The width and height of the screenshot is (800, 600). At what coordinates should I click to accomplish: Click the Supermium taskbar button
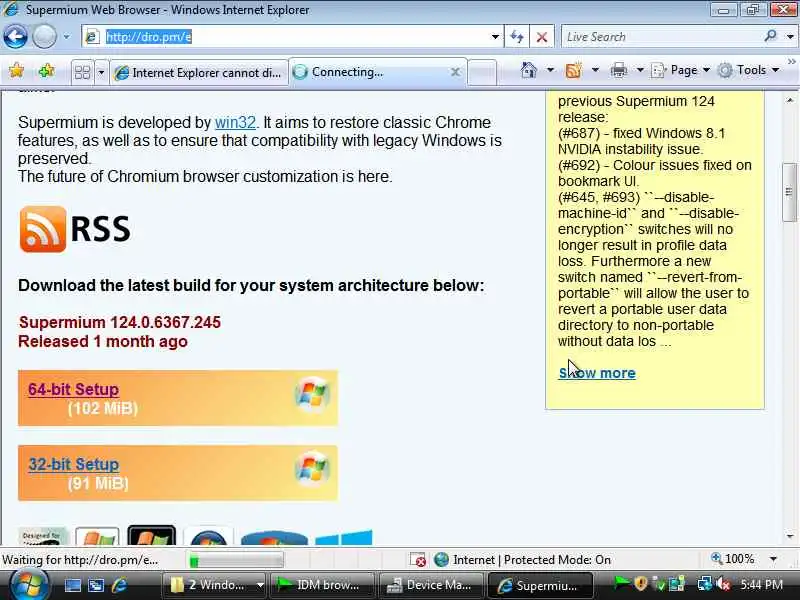[540, 585]
